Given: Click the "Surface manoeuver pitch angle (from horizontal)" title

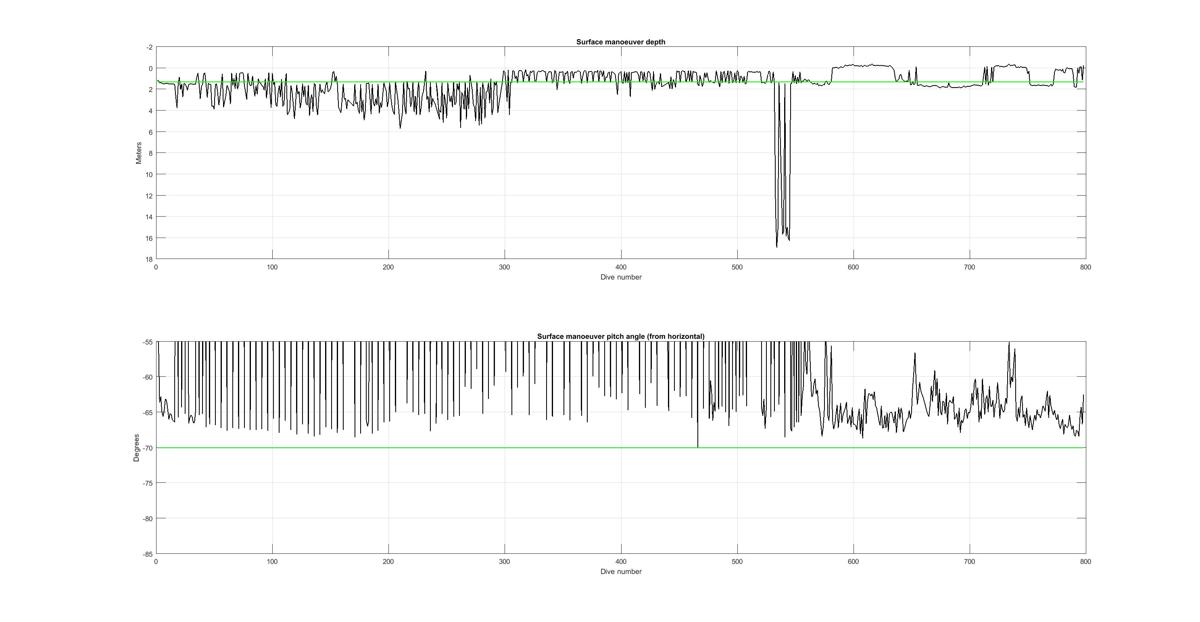Looking at the screenshot, I should tap(620, 337).
